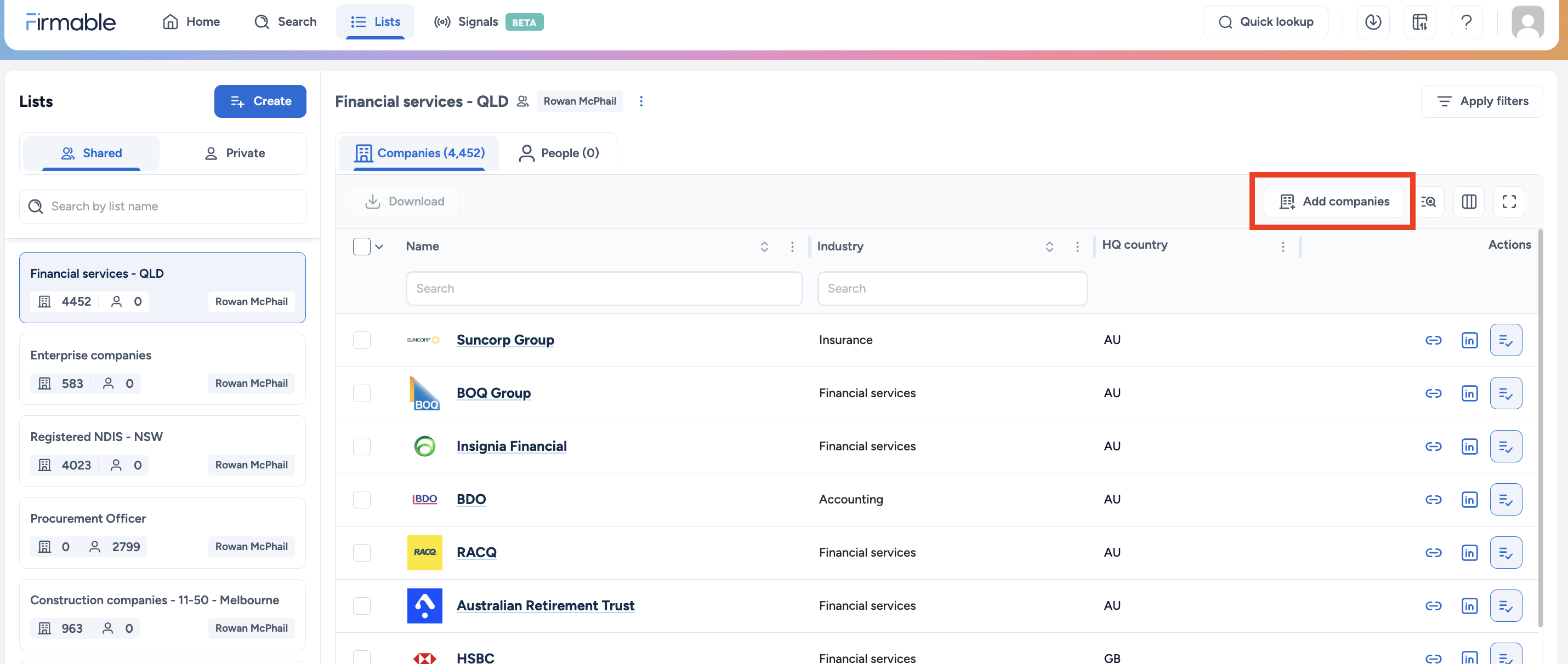Sort by the Name column arrows
The image size is (1568, 664).
(764, 247)
